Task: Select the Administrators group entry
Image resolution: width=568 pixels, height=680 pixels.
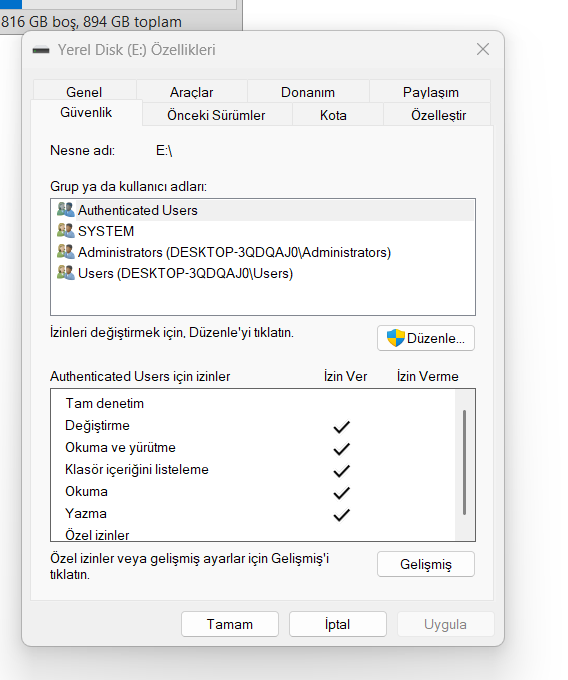Action: click(x=263, y=252)
